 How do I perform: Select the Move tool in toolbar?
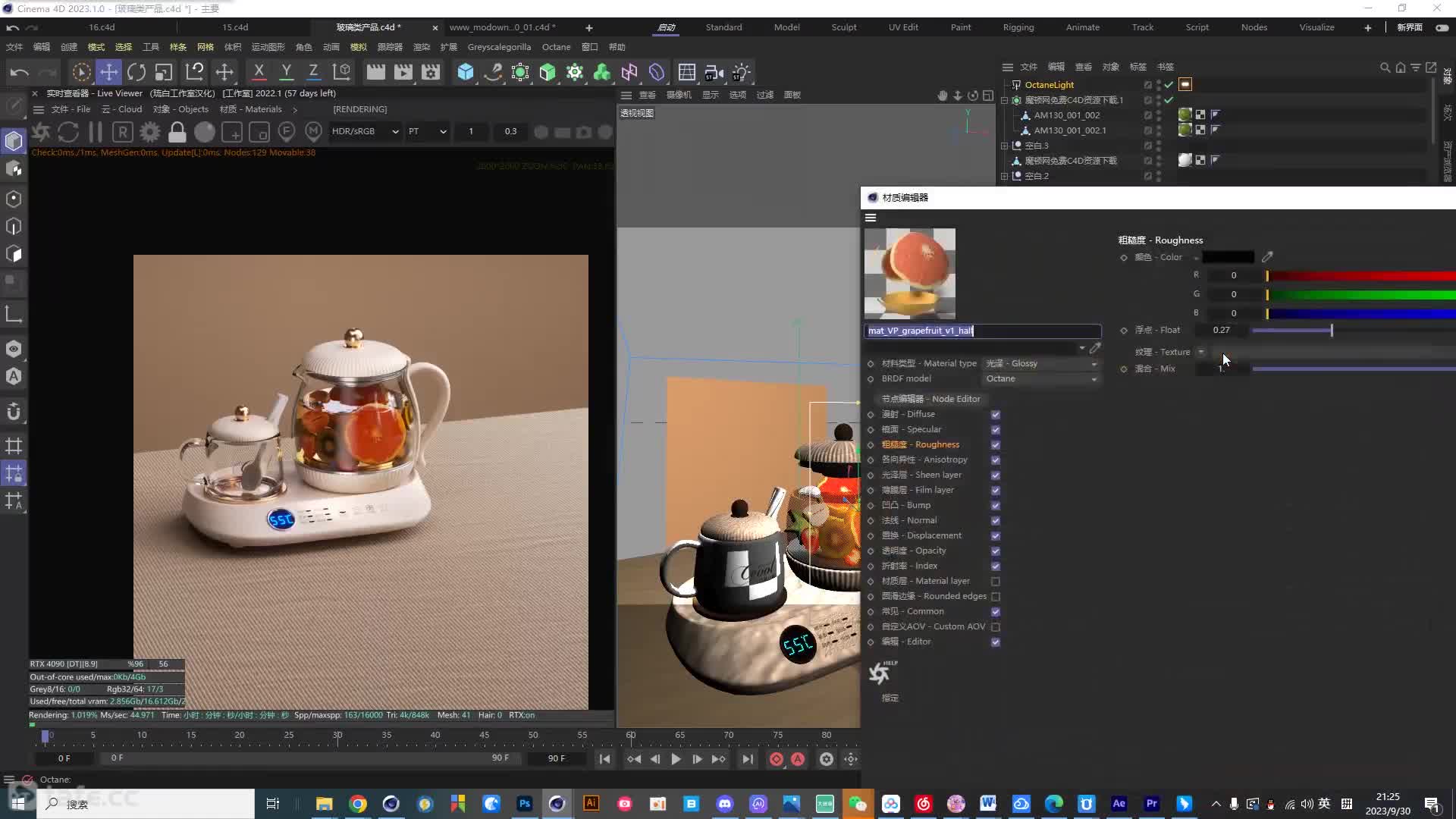point(107,71)
